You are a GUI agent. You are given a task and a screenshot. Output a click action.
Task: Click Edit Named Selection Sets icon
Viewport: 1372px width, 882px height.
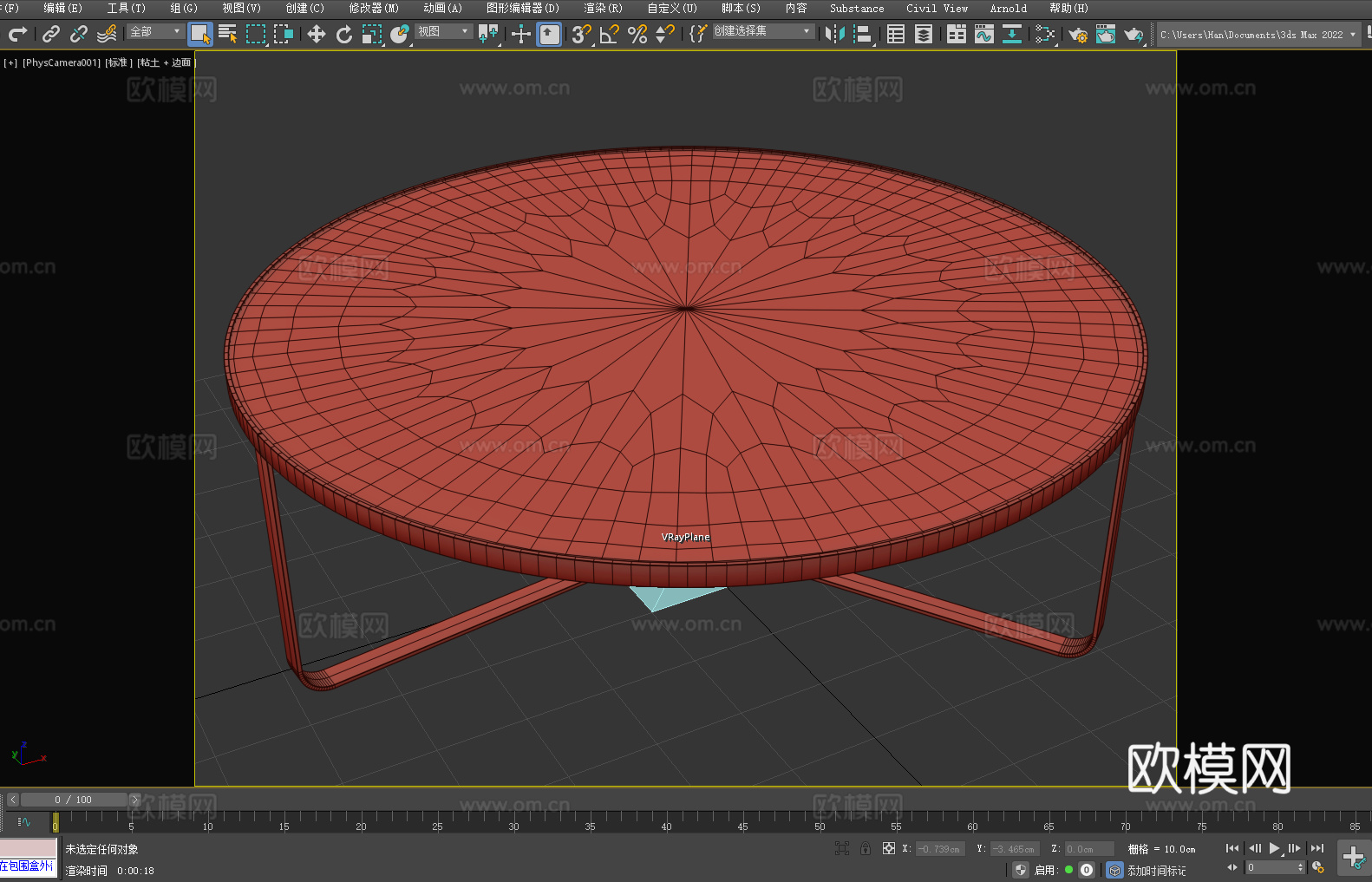(x=698, y=34)
